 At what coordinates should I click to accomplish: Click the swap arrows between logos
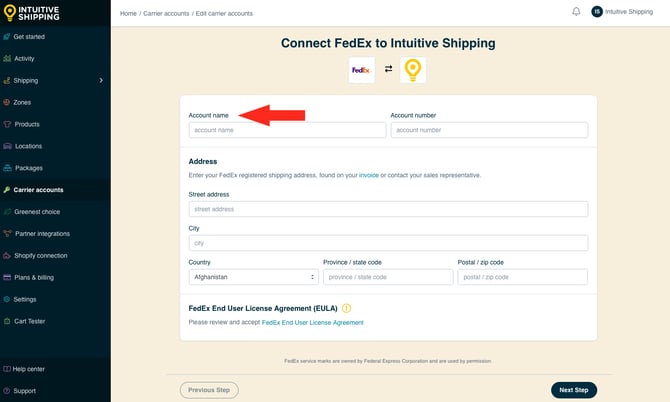click(x=388, y=69)
